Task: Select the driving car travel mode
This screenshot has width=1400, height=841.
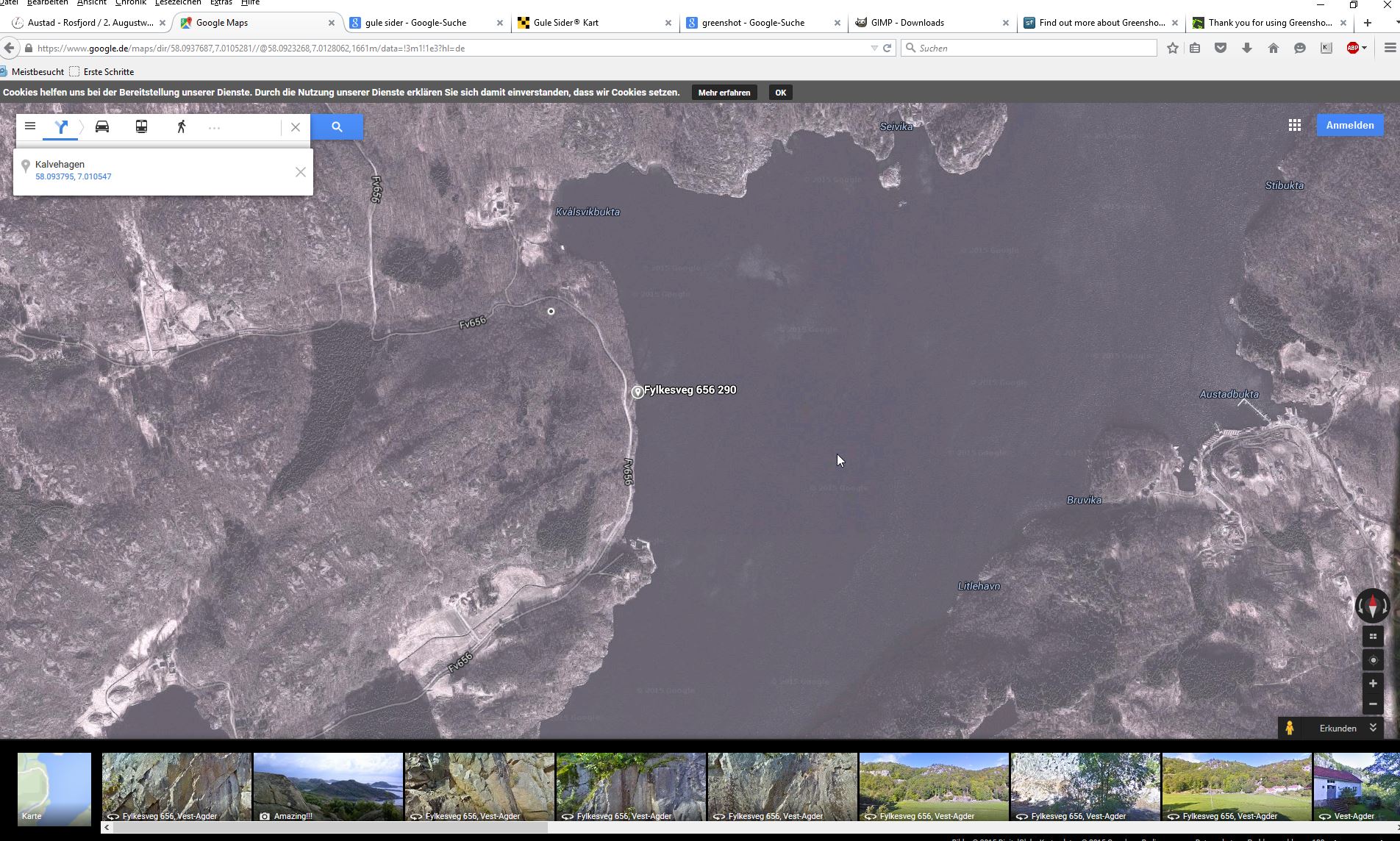Action: [102, 126]
